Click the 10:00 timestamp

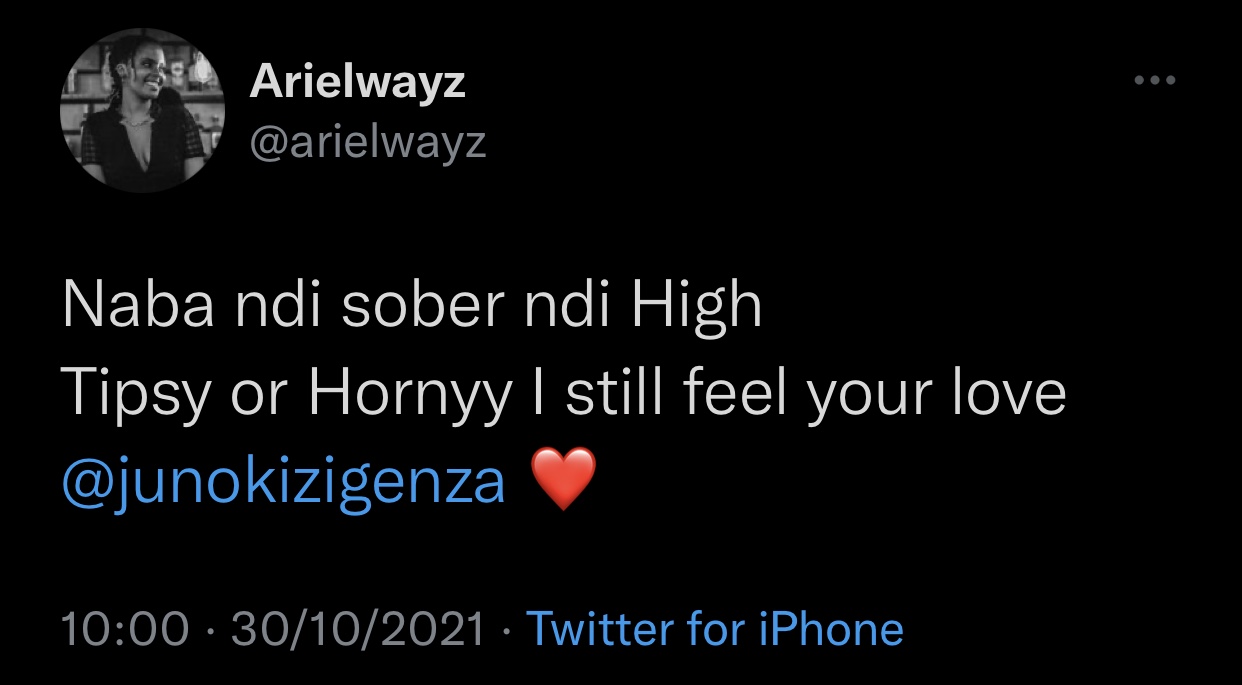(x=125, y=629)
